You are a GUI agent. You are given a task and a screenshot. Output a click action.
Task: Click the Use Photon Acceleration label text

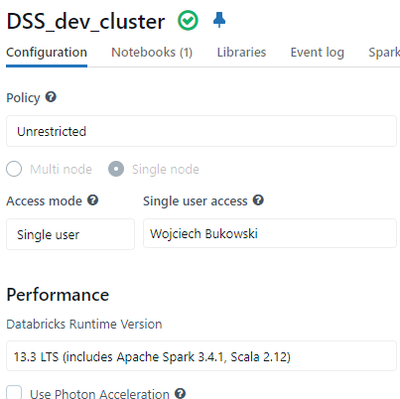point(100,394)
